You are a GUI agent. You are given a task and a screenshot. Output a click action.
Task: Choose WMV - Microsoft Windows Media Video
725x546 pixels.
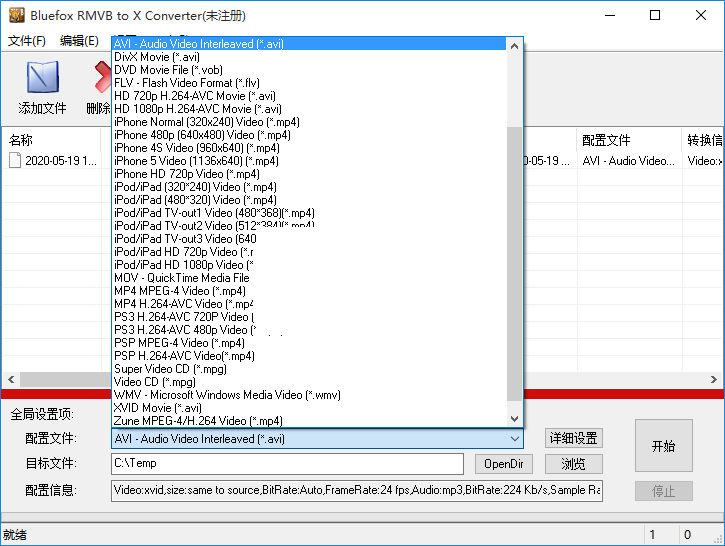(309, 394)
